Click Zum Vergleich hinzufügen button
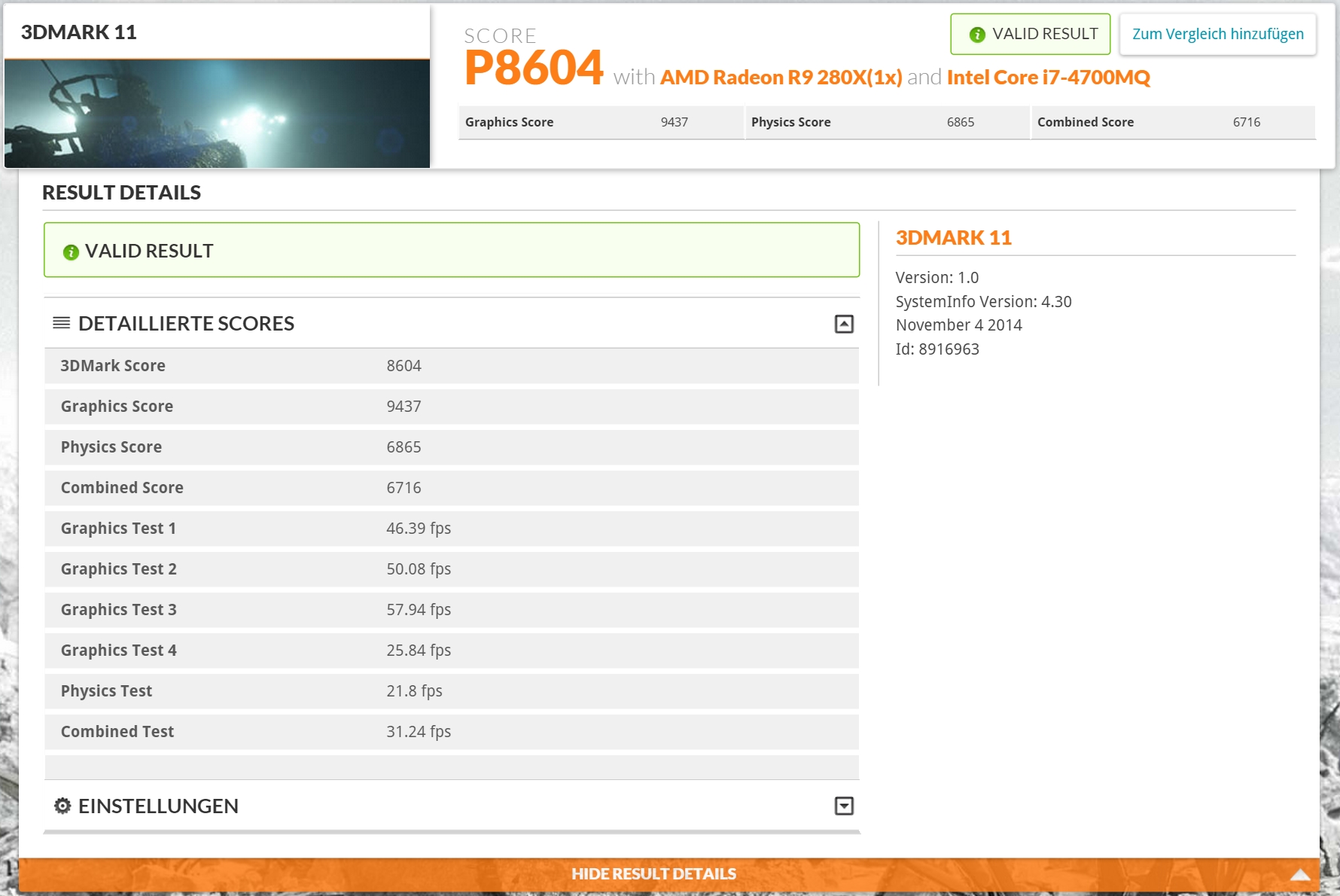1340x896 pixels. [x=1218, y=34]
